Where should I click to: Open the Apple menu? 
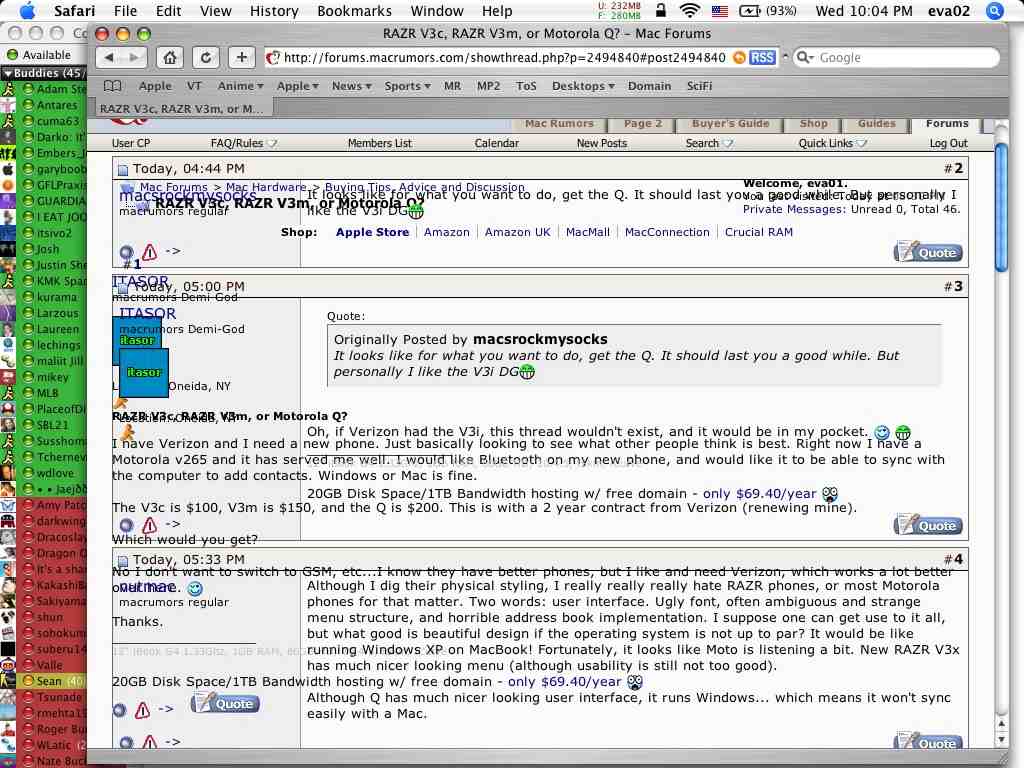pos(28,10)
